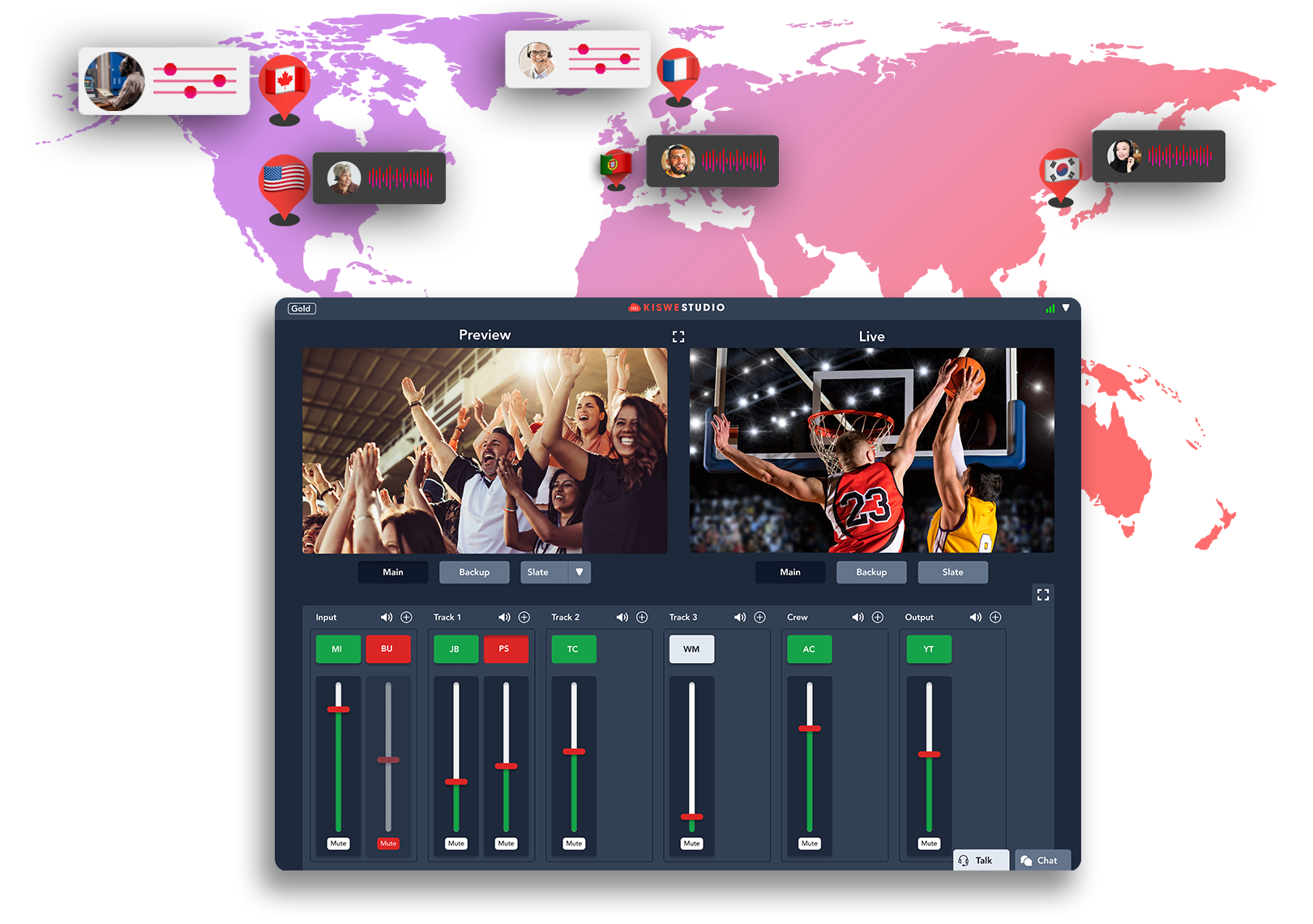Click the plus icon in Crew section
This screenshot has width=1313, height=924.
click(878, 618)
